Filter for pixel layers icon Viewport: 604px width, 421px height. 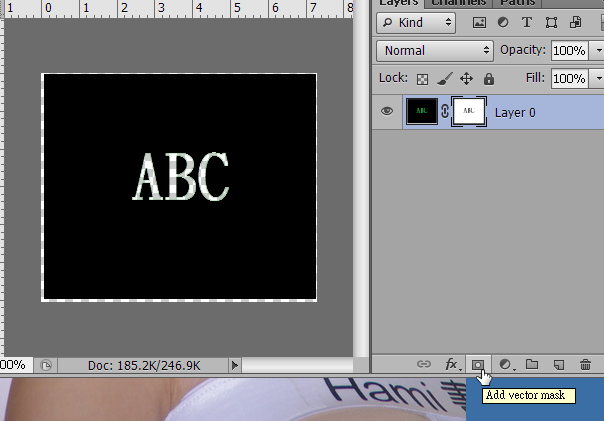point(479,22)
